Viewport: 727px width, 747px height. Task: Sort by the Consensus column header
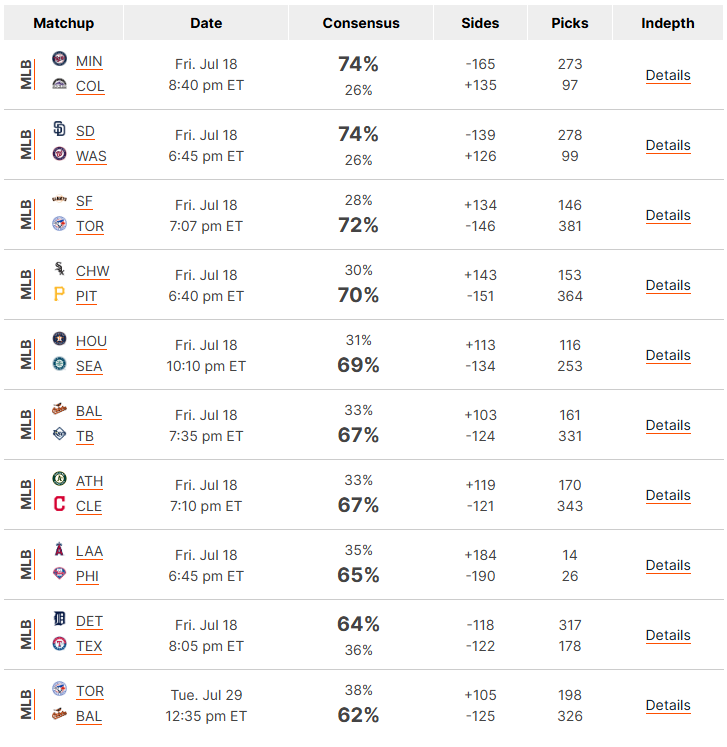361,23
